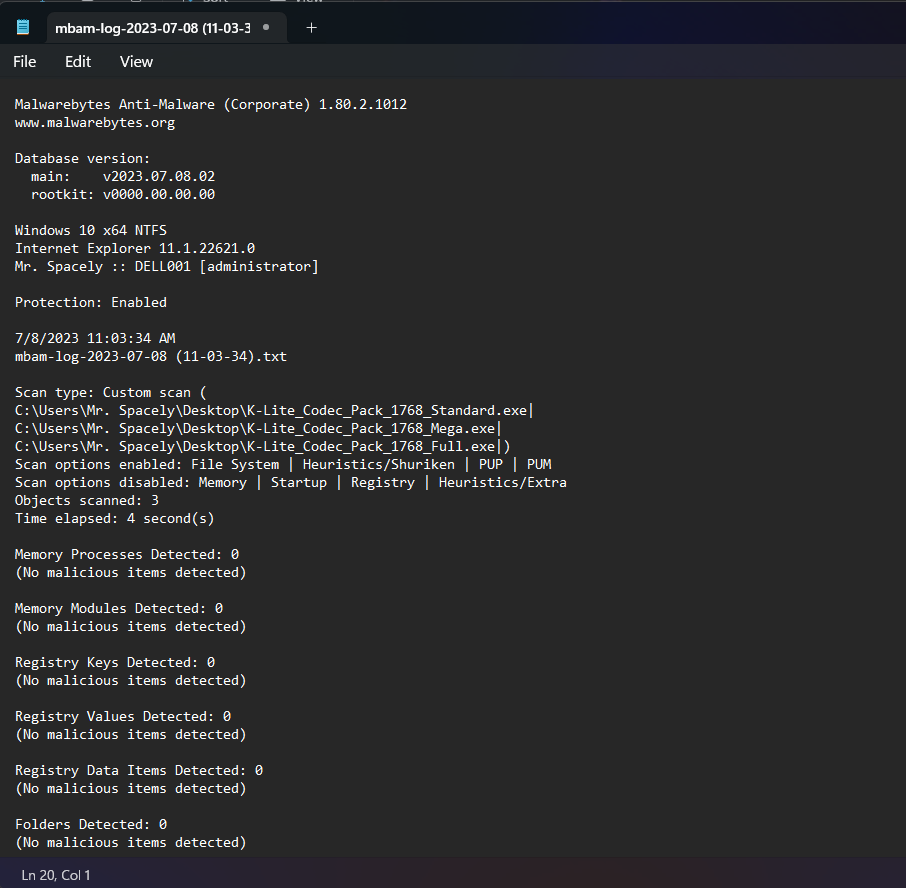Click '(No malicious items detected)' under Registry Keys Detected

[x=131, y=681]
